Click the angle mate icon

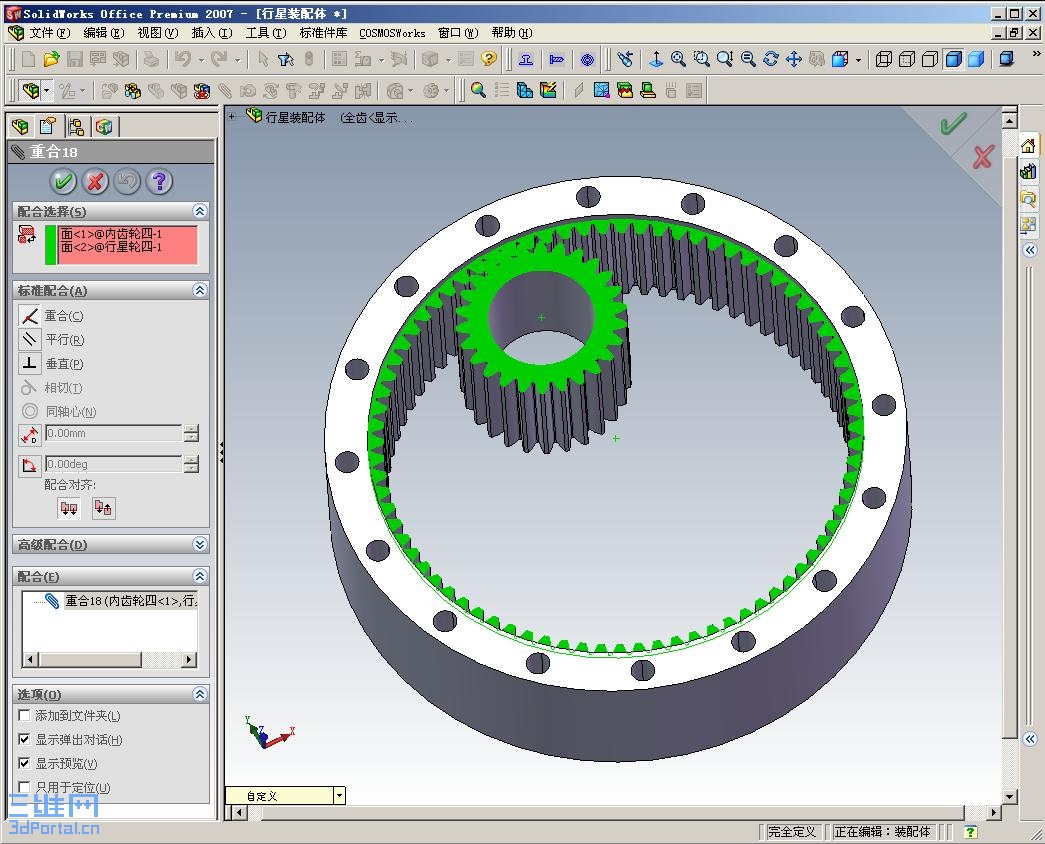pos(29,465)
